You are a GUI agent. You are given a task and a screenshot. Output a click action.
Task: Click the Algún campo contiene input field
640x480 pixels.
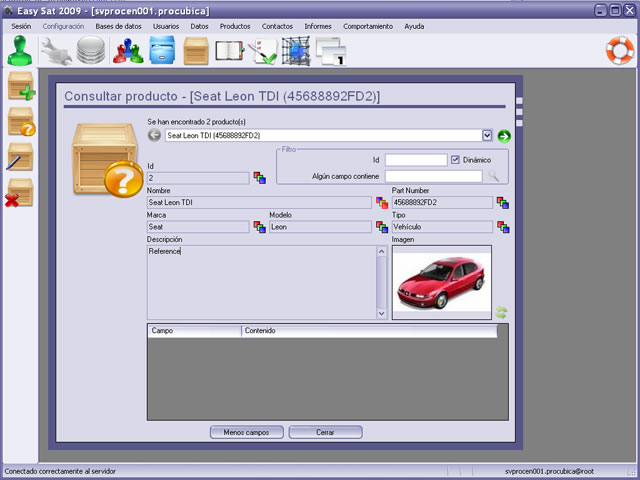[433, 176]
